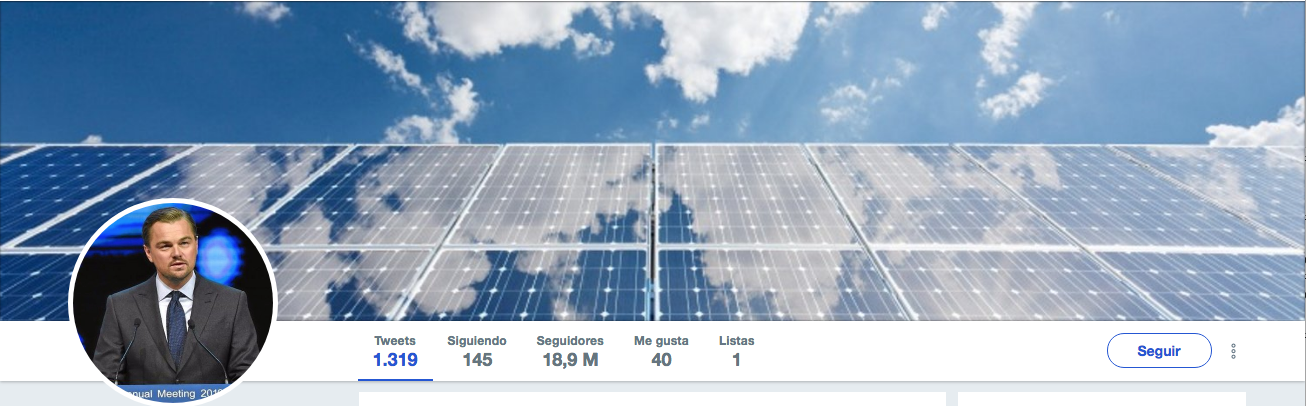The width and height of the screenshot is (1306, 406).
Task: Click the blue underline beneath Tweets
Action: point(395,379)
